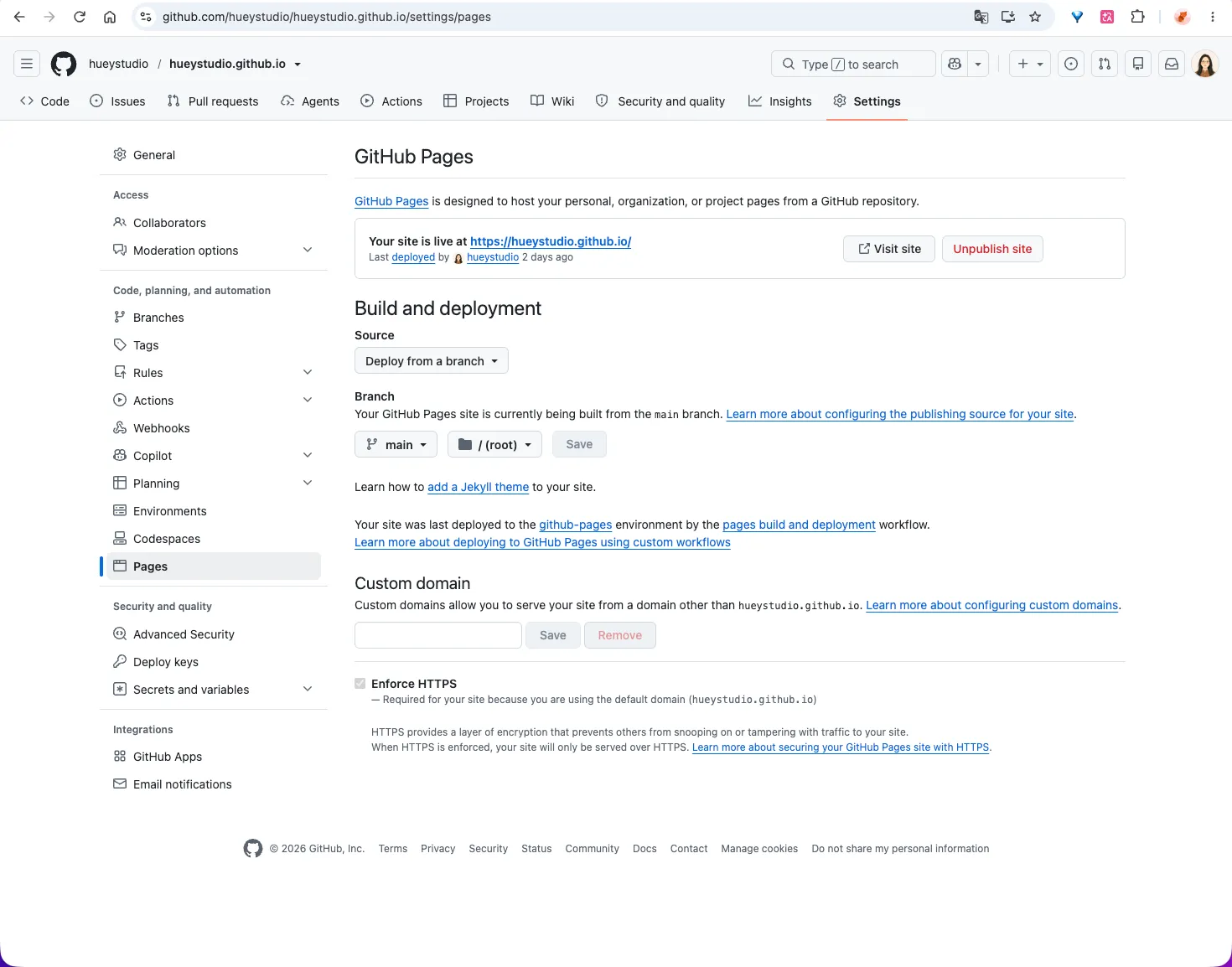Open pull requests icon in header

click(x=1105, y=64)
